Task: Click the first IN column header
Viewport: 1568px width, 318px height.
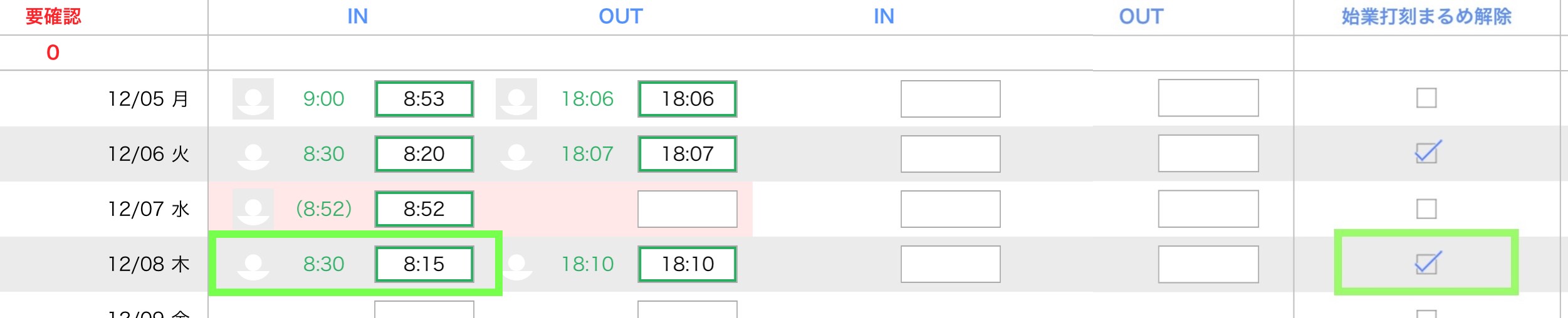Action: tap(357, 16)
